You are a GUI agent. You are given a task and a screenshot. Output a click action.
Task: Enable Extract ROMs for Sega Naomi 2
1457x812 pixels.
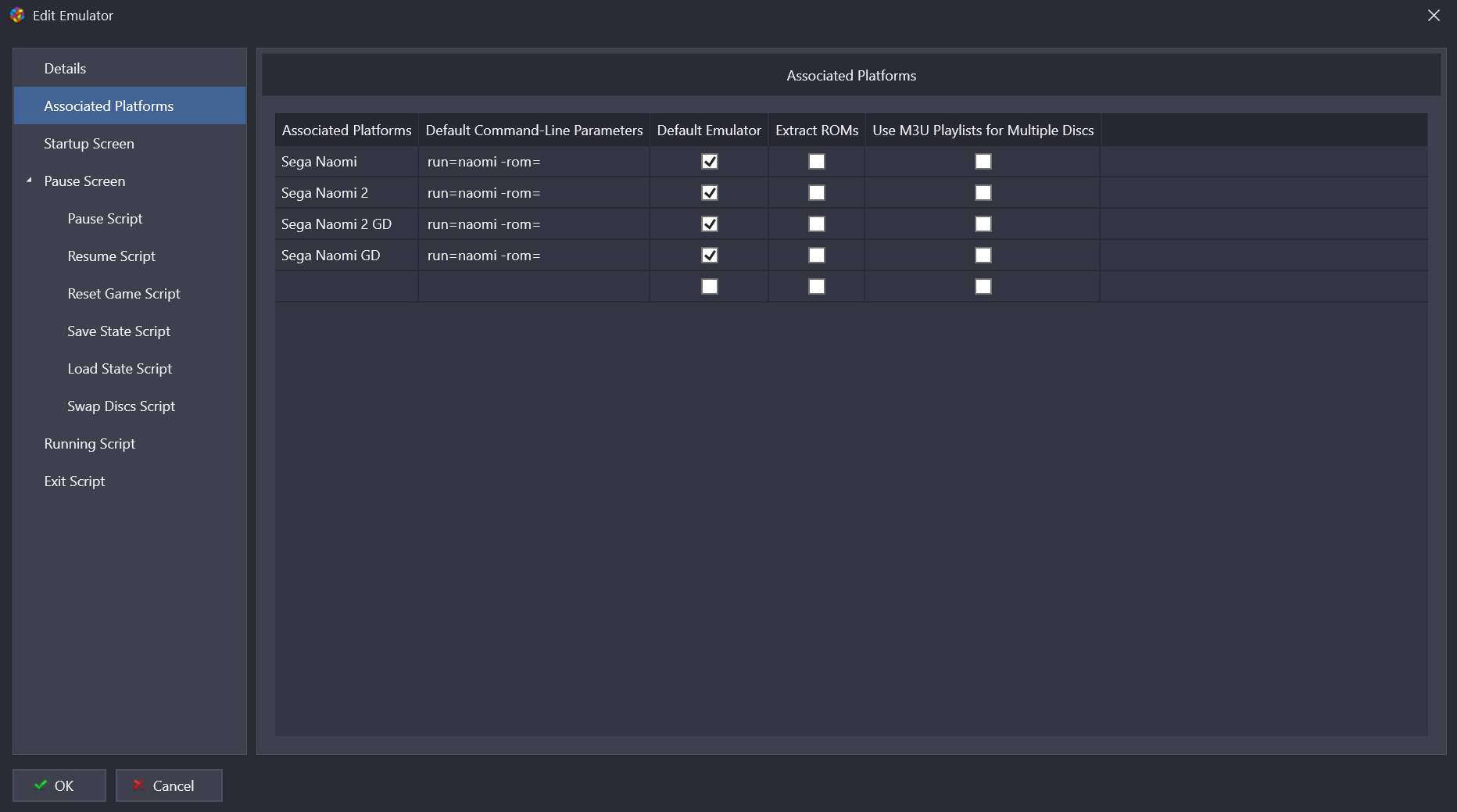pyautogui.click(x=817, y=192)
